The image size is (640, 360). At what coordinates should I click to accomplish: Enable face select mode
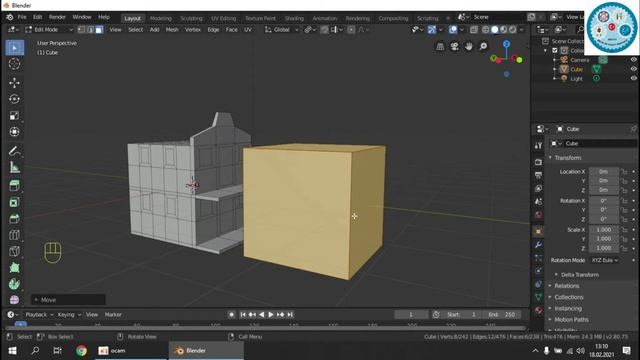click(x=99, y=29)
